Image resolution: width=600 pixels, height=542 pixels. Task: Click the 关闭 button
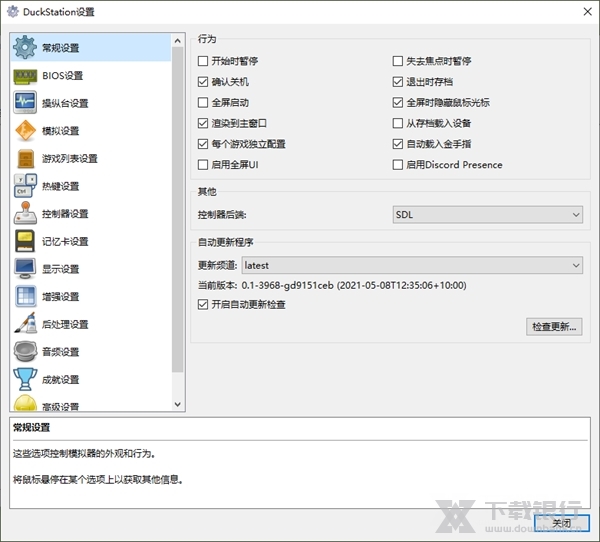[x=562, y=523]
